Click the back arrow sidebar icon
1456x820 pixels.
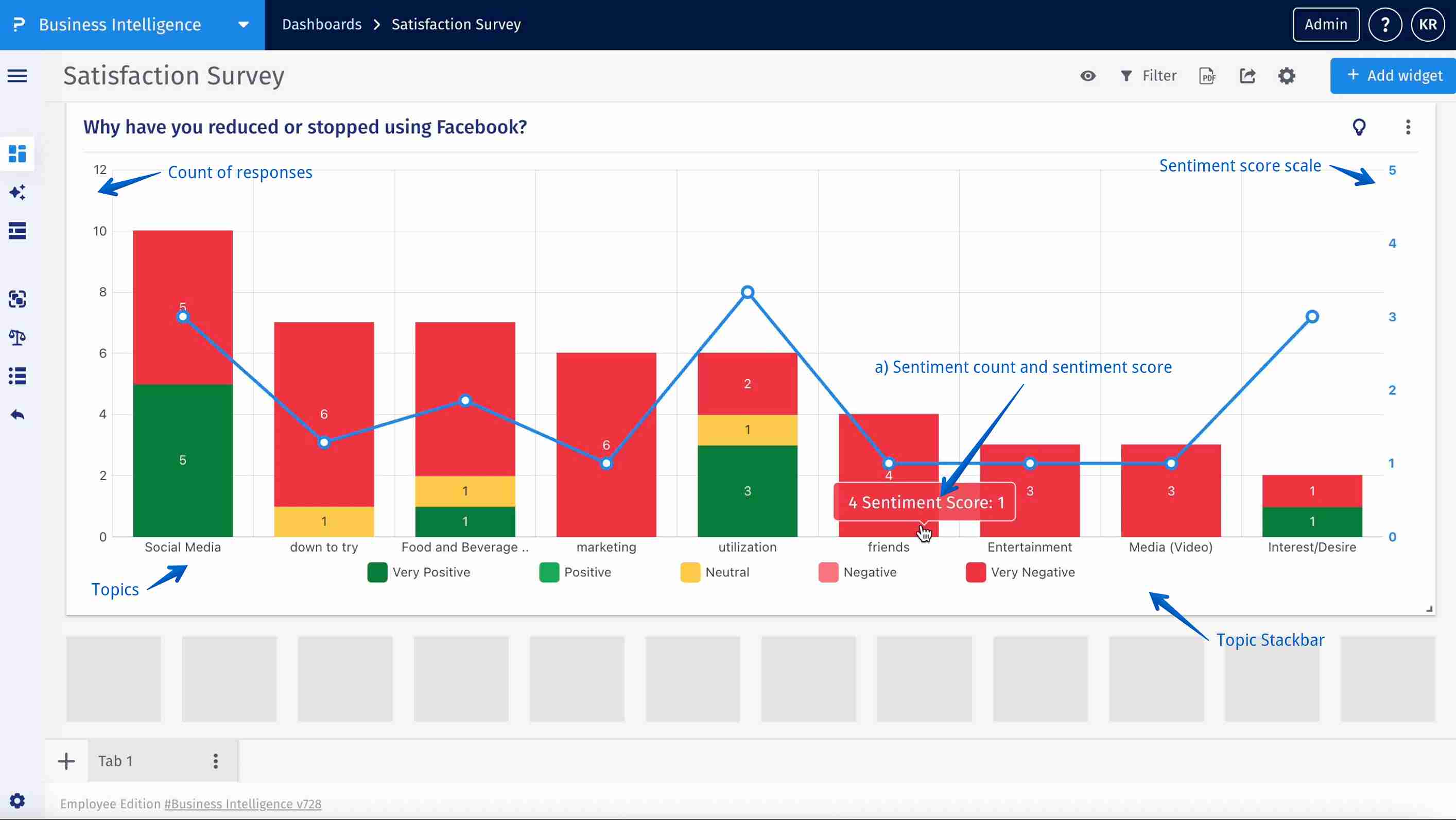tap(17, 415)
